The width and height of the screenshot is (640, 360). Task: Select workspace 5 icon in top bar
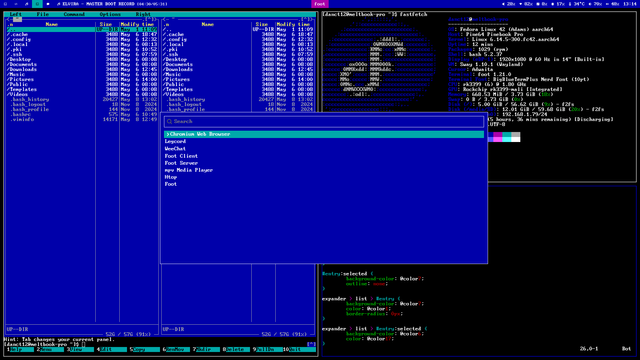[x=48, y=4]
